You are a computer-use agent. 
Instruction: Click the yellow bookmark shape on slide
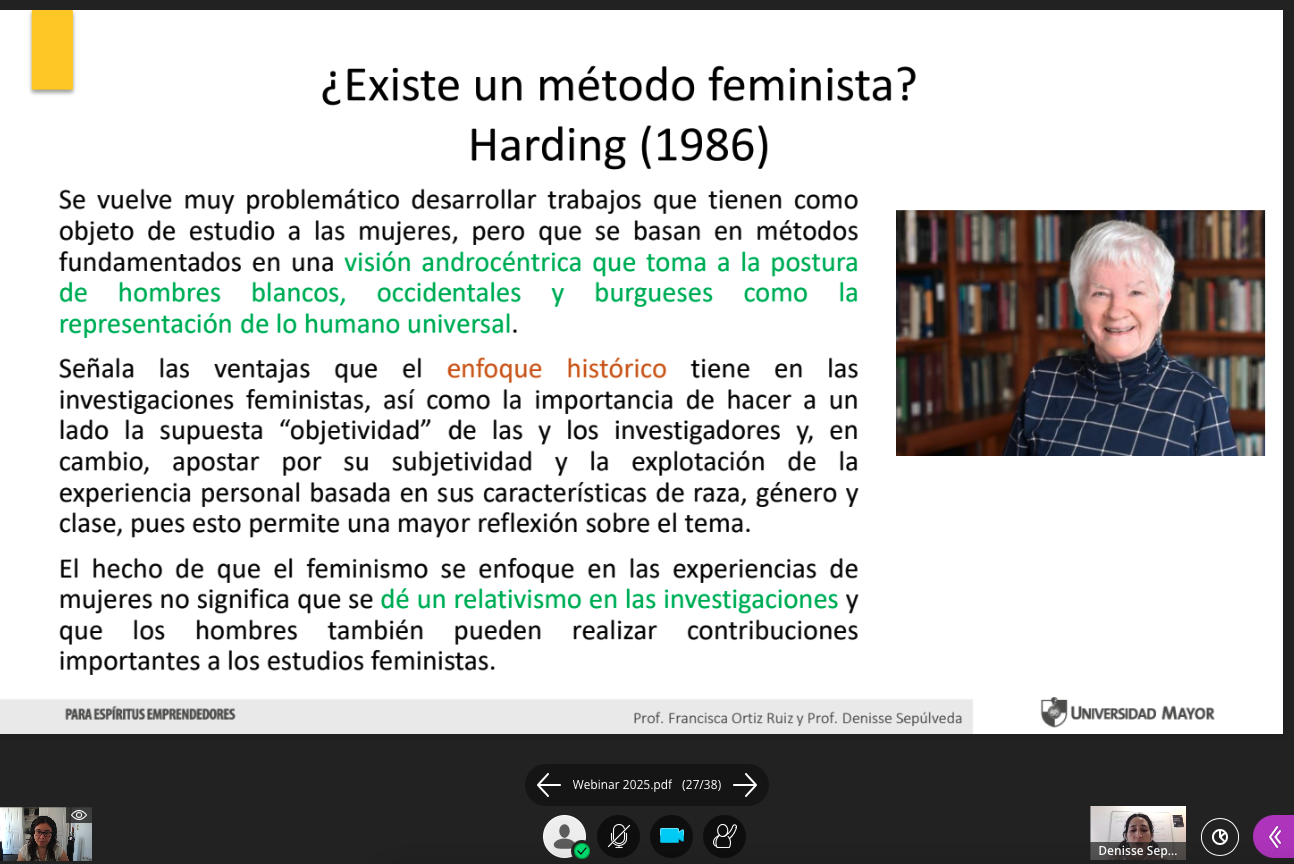52,49
